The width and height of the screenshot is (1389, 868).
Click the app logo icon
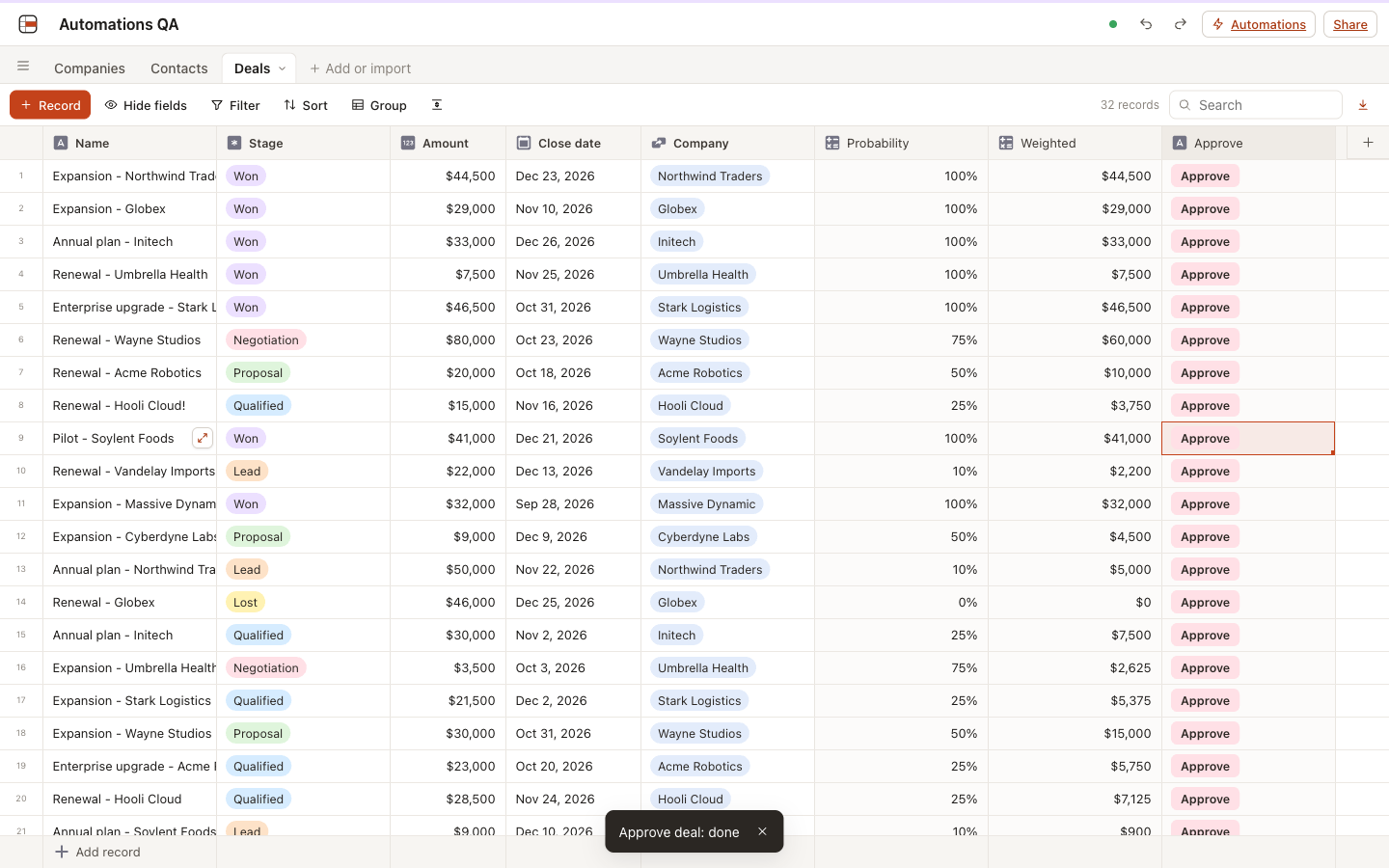[28, 24]
